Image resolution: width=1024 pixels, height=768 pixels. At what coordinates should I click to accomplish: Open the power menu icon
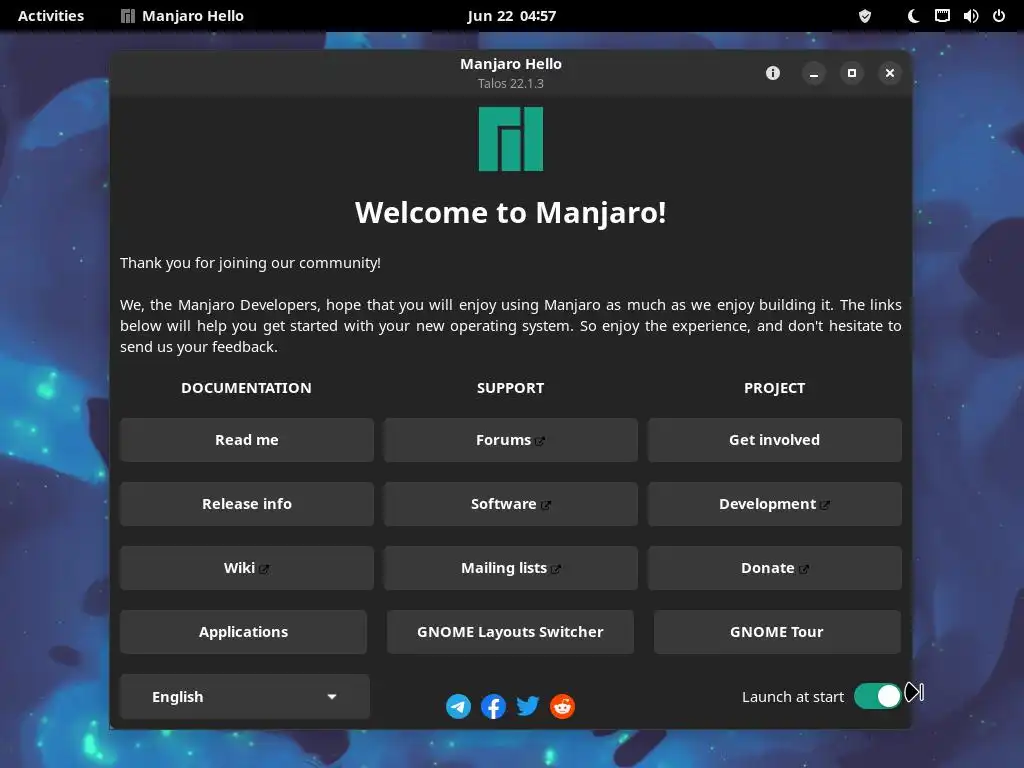999,16
